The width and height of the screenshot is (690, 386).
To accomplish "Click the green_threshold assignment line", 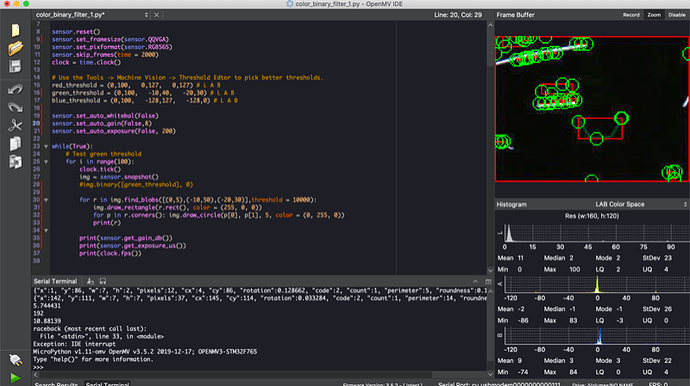I will pos(143,93).
